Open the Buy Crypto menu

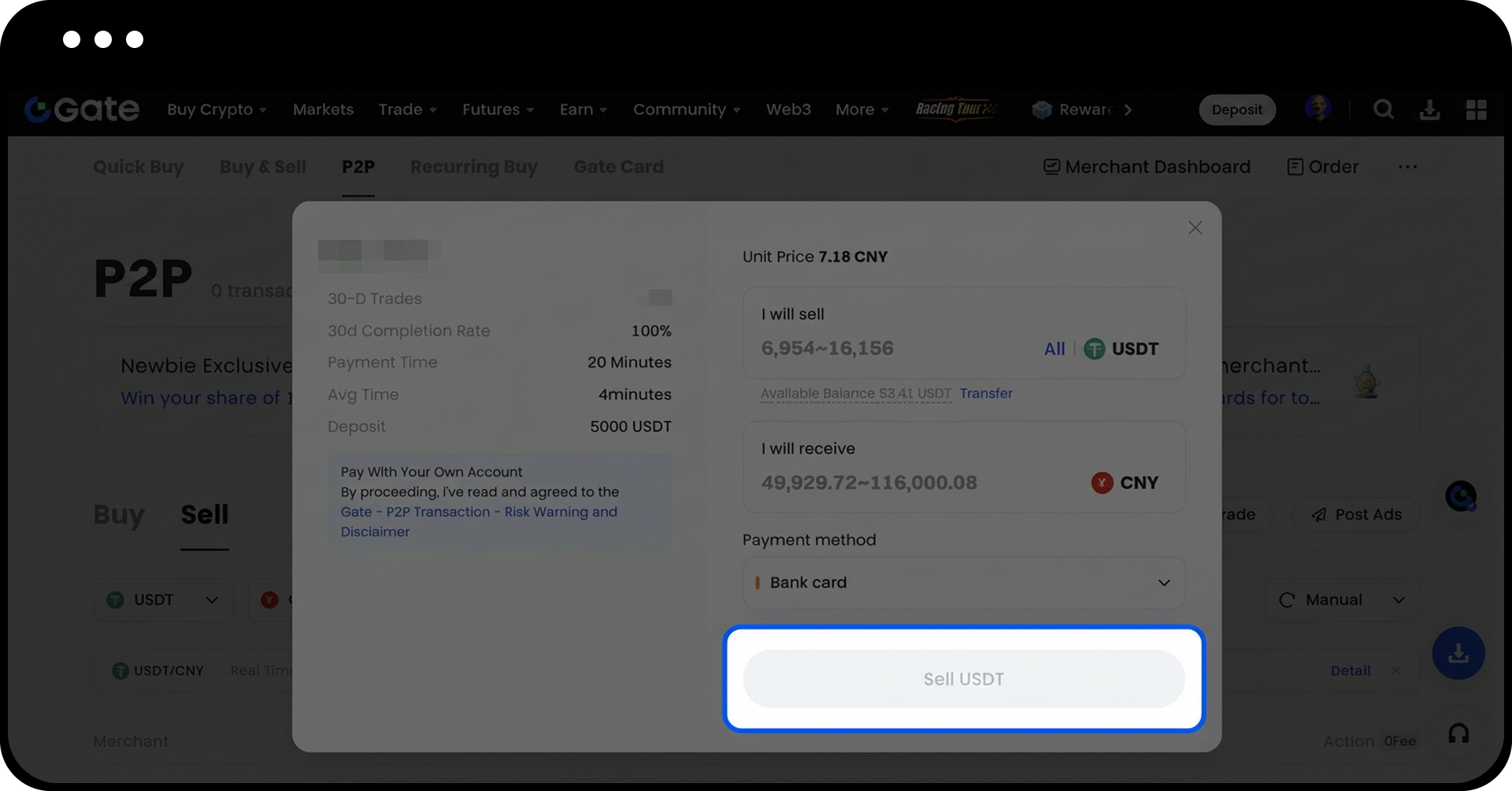[217, 110]
